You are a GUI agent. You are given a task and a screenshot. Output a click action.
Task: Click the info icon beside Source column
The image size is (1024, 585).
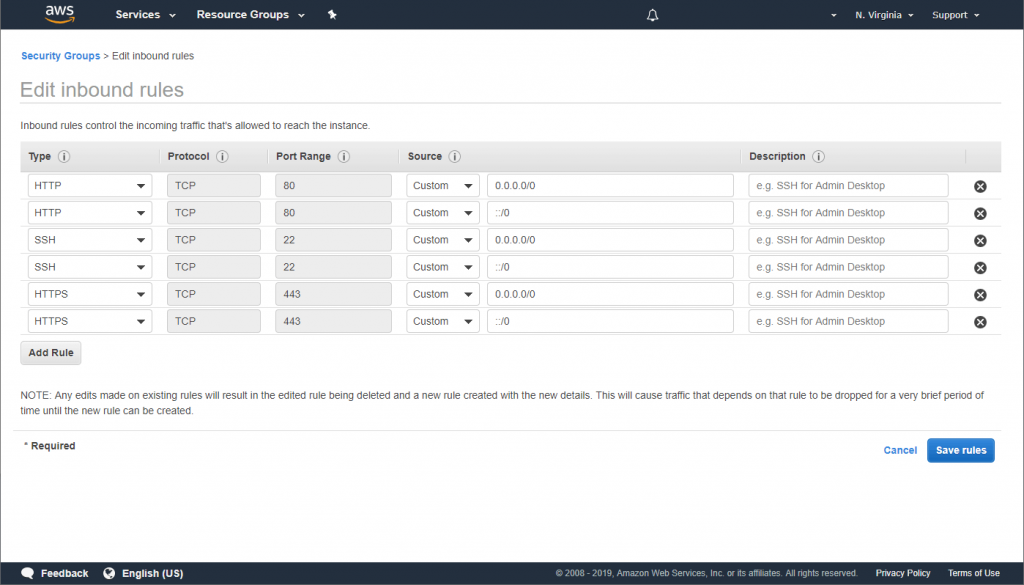(x=455, y=156)
